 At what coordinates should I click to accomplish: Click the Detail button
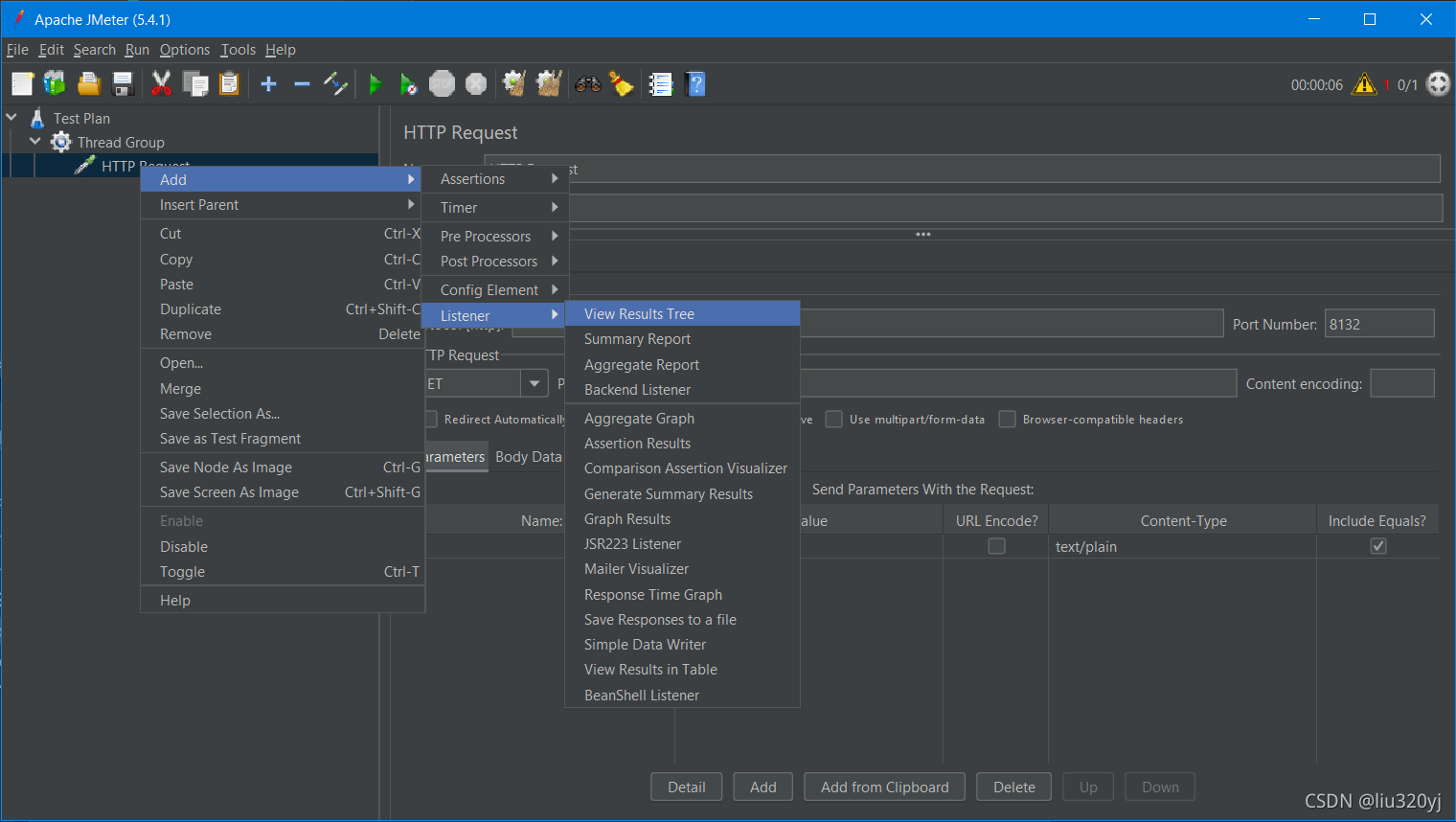coord(687,788)
